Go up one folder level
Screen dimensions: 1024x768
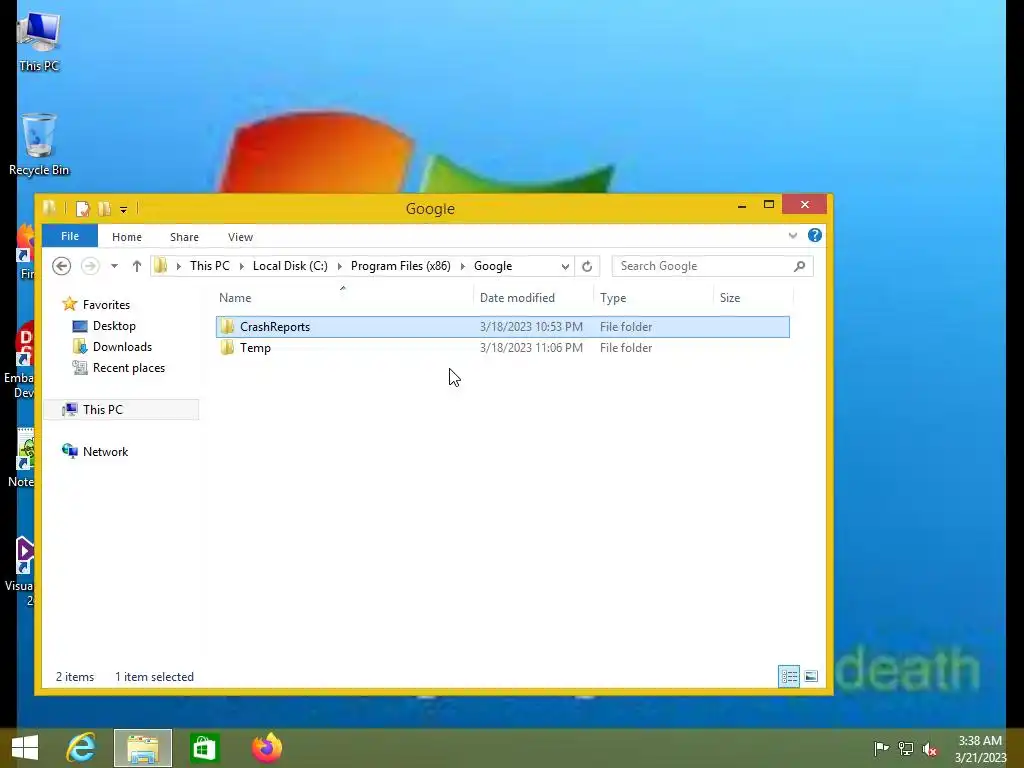pos(136,266)
